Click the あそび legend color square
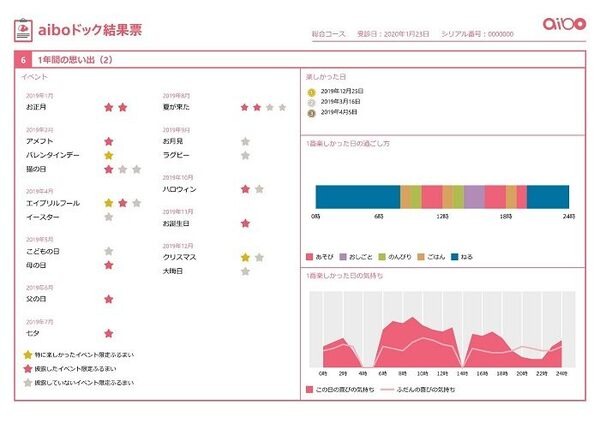 pyautogui.click(x=310, y=258)
